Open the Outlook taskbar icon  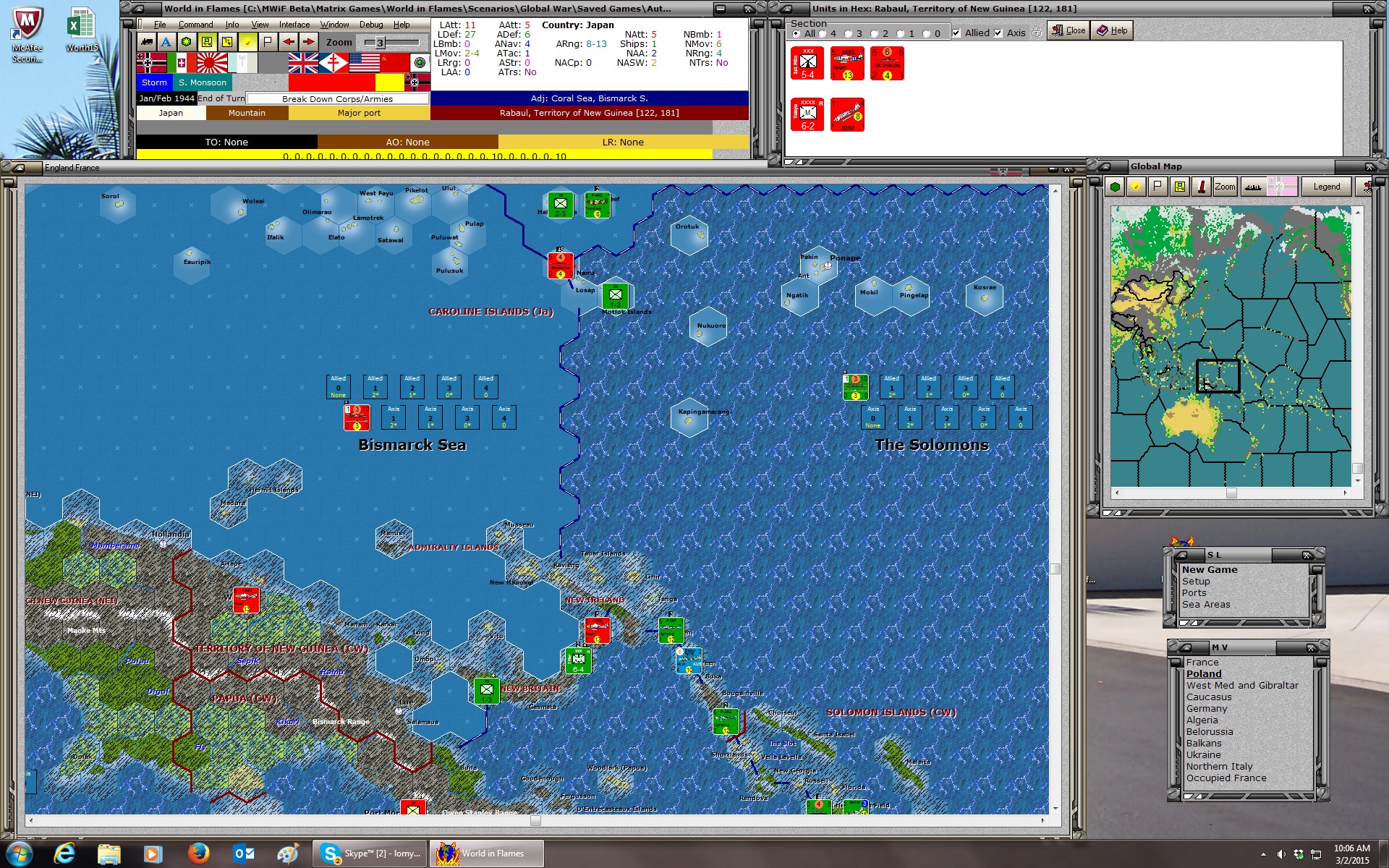[243, 854]
